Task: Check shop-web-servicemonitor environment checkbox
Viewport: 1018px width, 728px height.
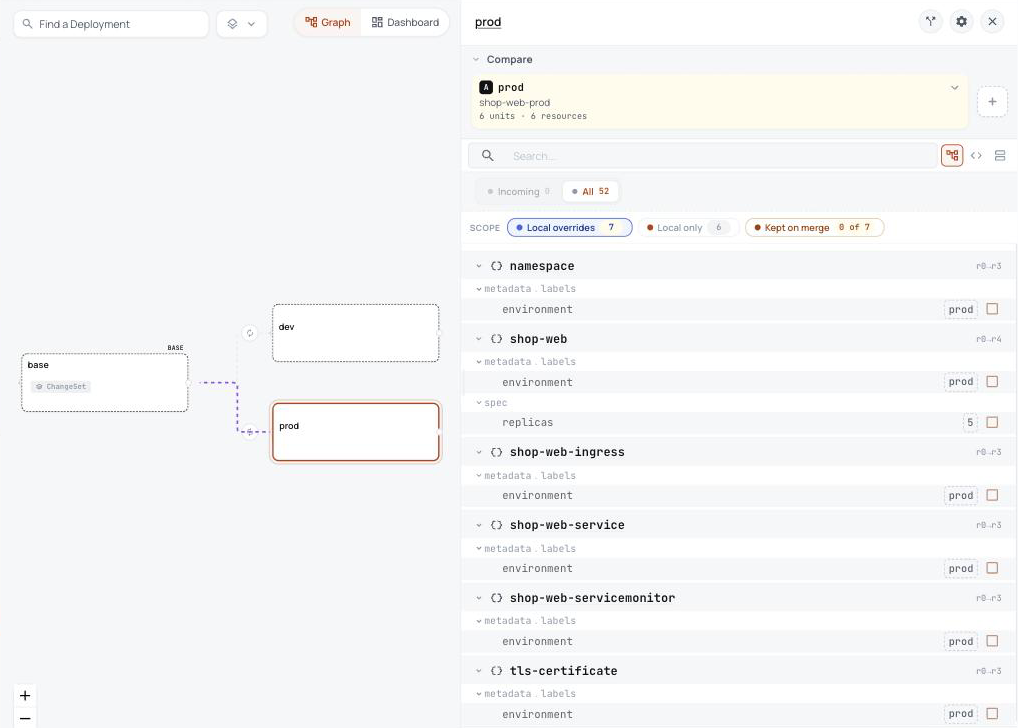Action: pyautogui.click(x=992, y=641)
